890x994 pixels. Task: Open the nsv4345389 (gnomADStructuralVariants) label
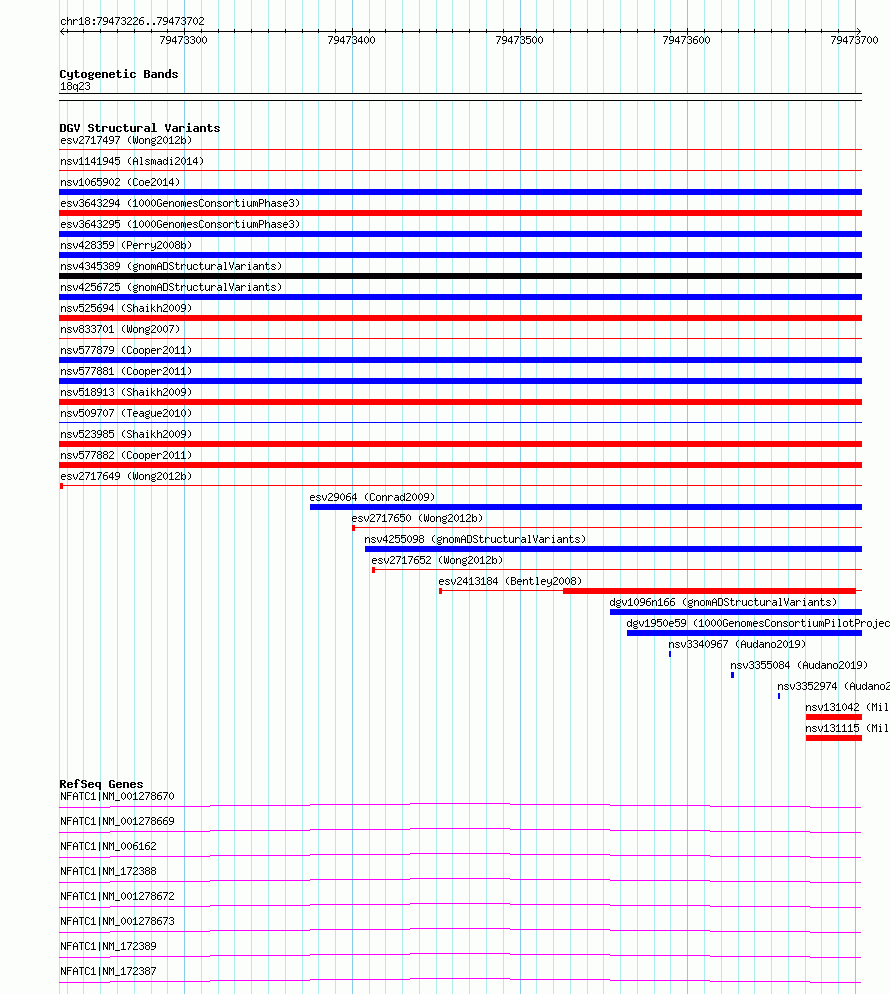pyautogui.click(x=171, y=266)
